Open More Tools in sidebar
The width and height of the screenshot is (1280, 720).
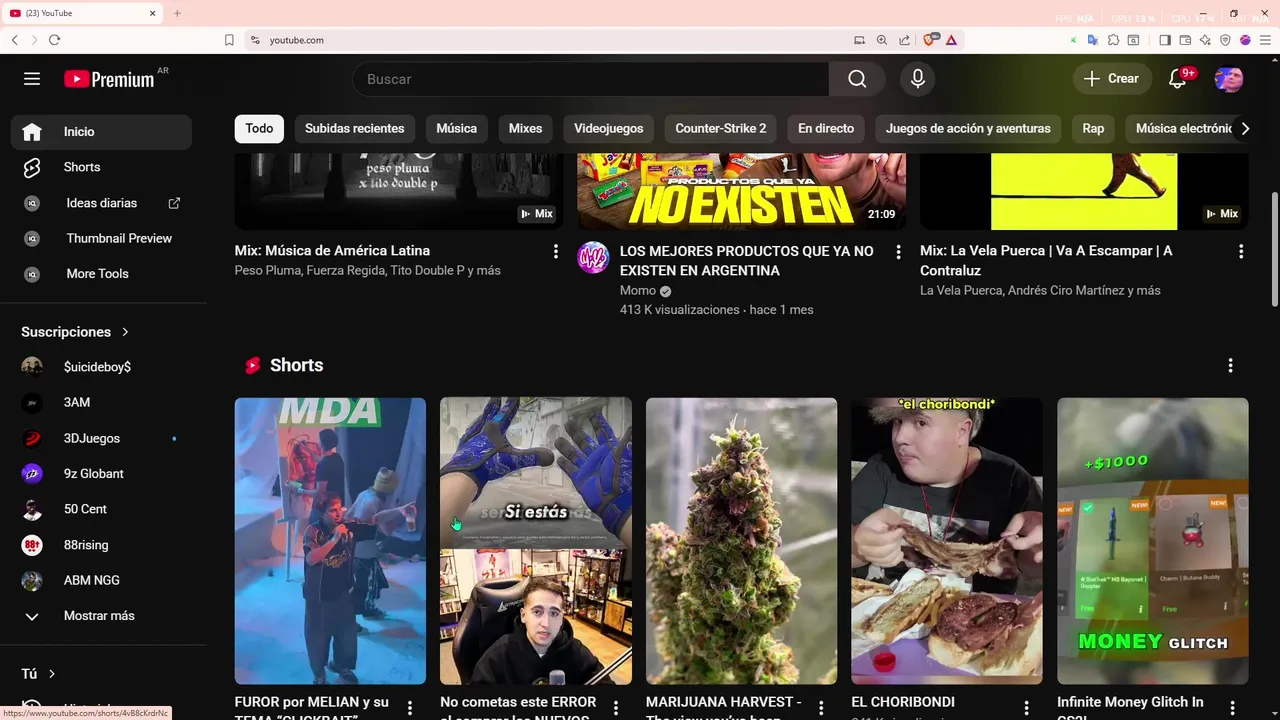(x=101, y=274)
